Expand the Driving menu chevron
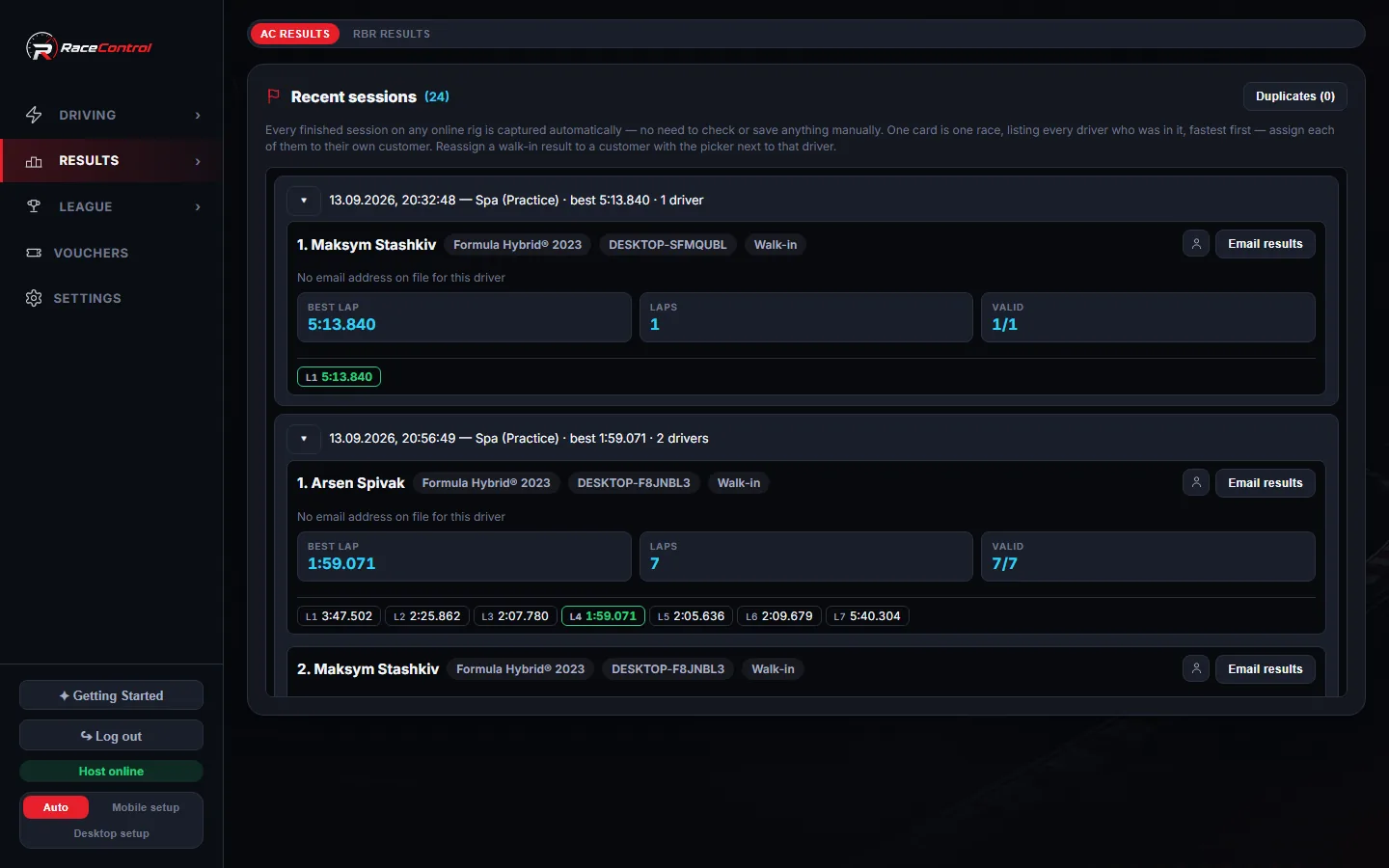The image size is (1389, 868). (198, 115)
